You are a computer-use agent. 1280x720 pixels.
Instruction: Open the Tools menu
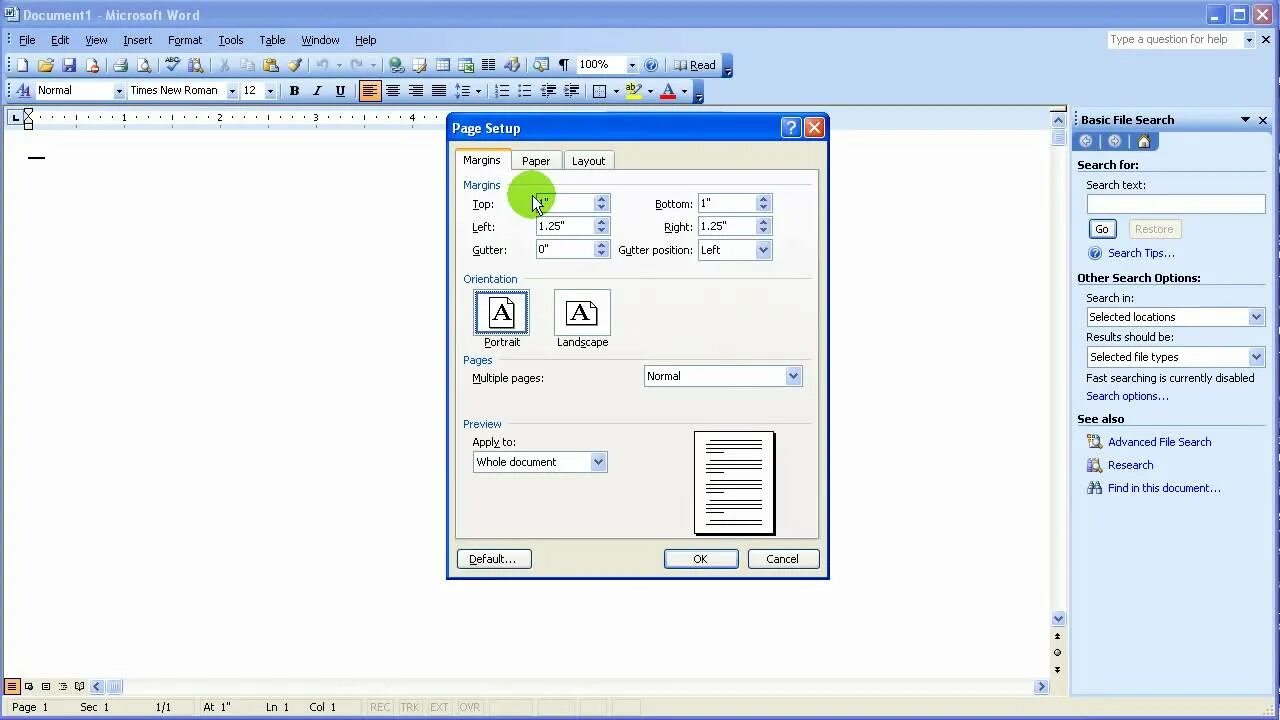(x=231, y=40)
